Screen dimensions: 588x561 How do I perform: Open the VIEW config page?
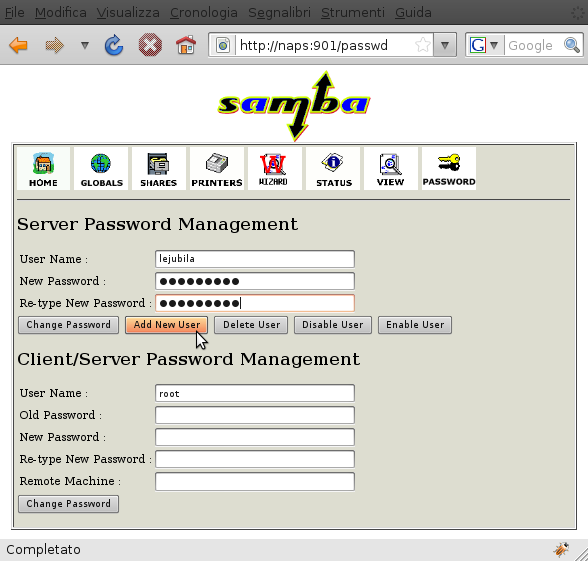point(390,168)
